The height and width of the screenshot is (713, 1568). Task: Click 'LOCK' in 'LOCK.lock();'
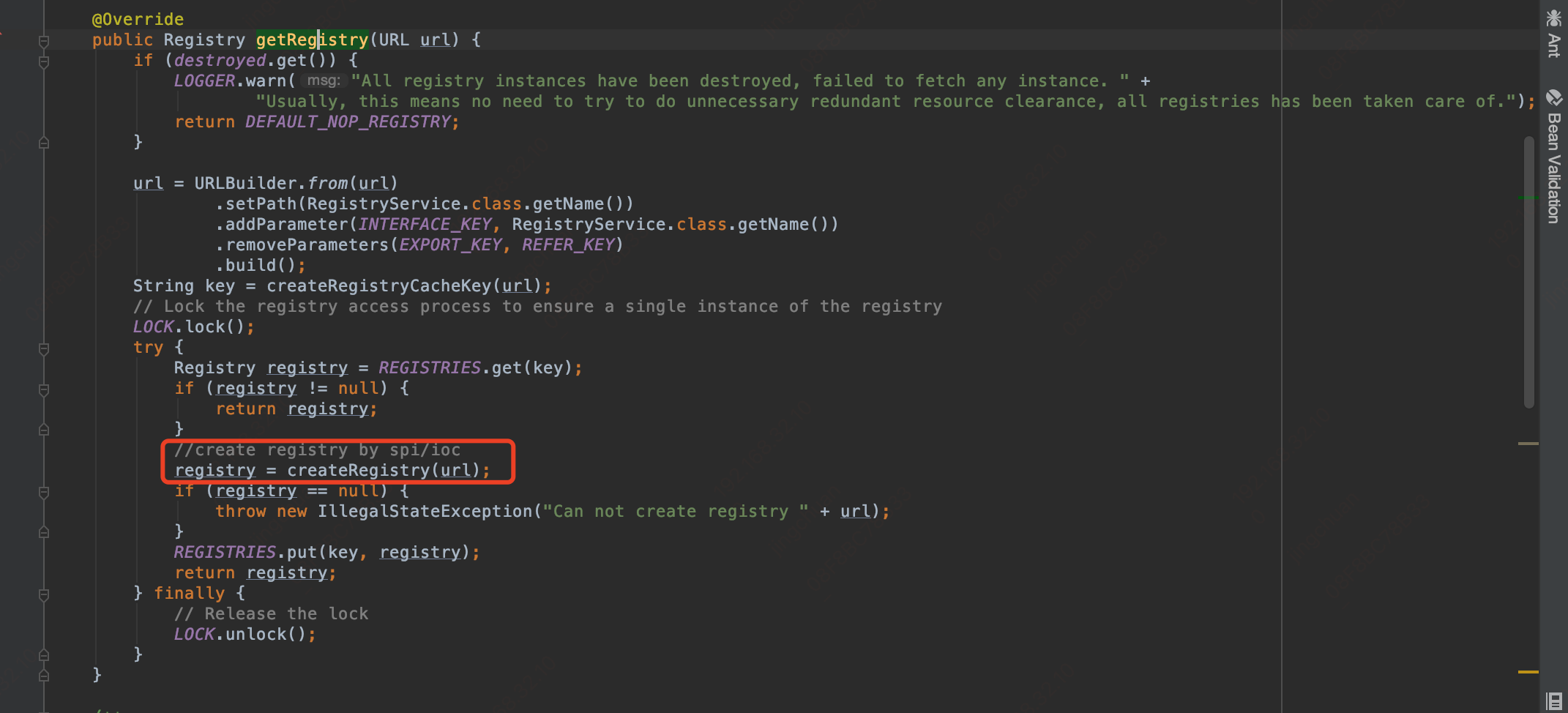[x=153, y=326]
